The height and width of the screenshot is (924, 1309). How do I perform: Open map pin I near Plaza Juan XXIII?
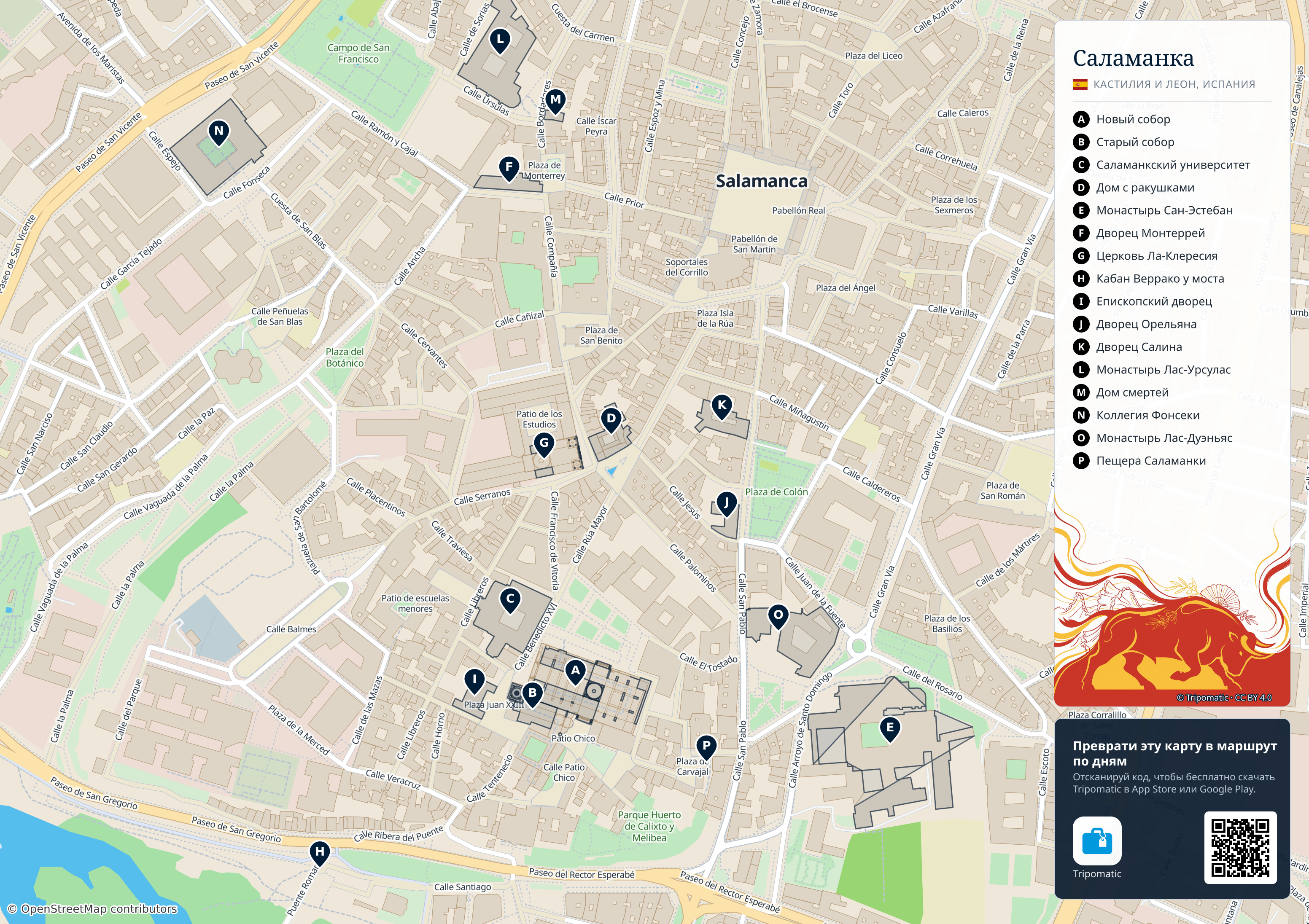474,681
